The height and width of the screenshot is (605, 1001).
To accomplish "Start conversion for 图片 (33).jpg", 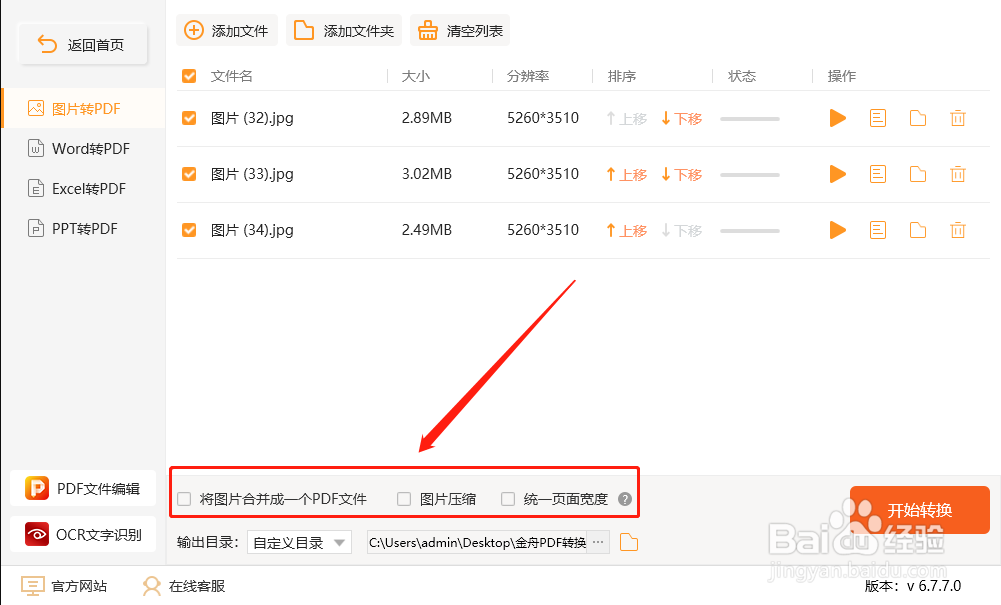I will point(838,174).
